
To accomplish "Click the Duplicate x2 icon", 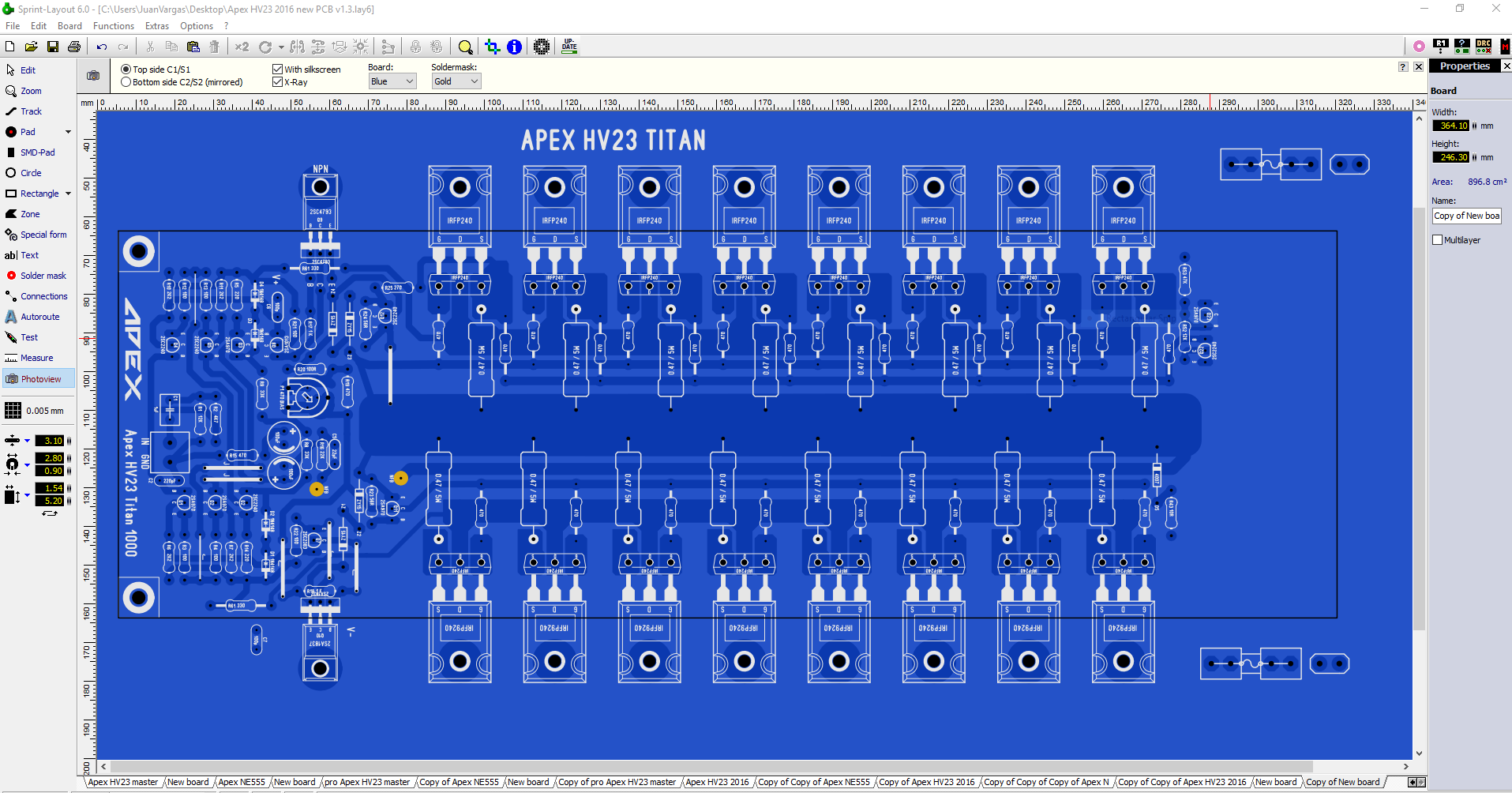I will (242, 47).
